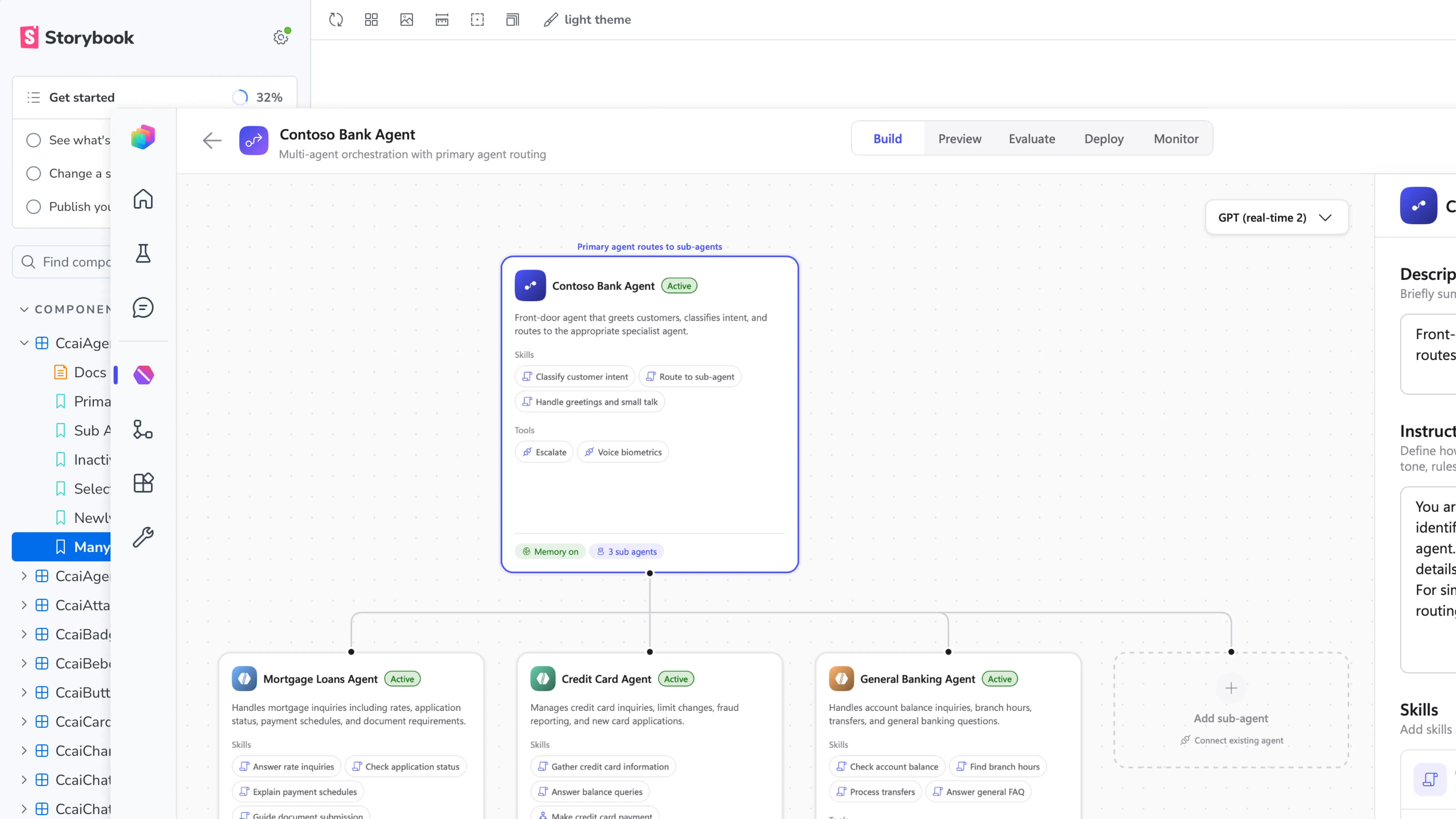1456x819 pixels.
Task: Click the 32% progress indicator
Action: pyautogui.click(x=257, y=97)
